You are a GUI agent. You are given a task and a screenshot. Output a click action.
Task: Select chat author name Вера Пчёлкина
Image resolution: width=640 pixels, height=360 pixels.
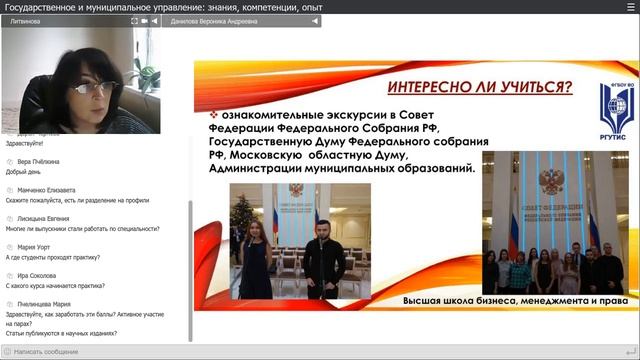(38, 162)
